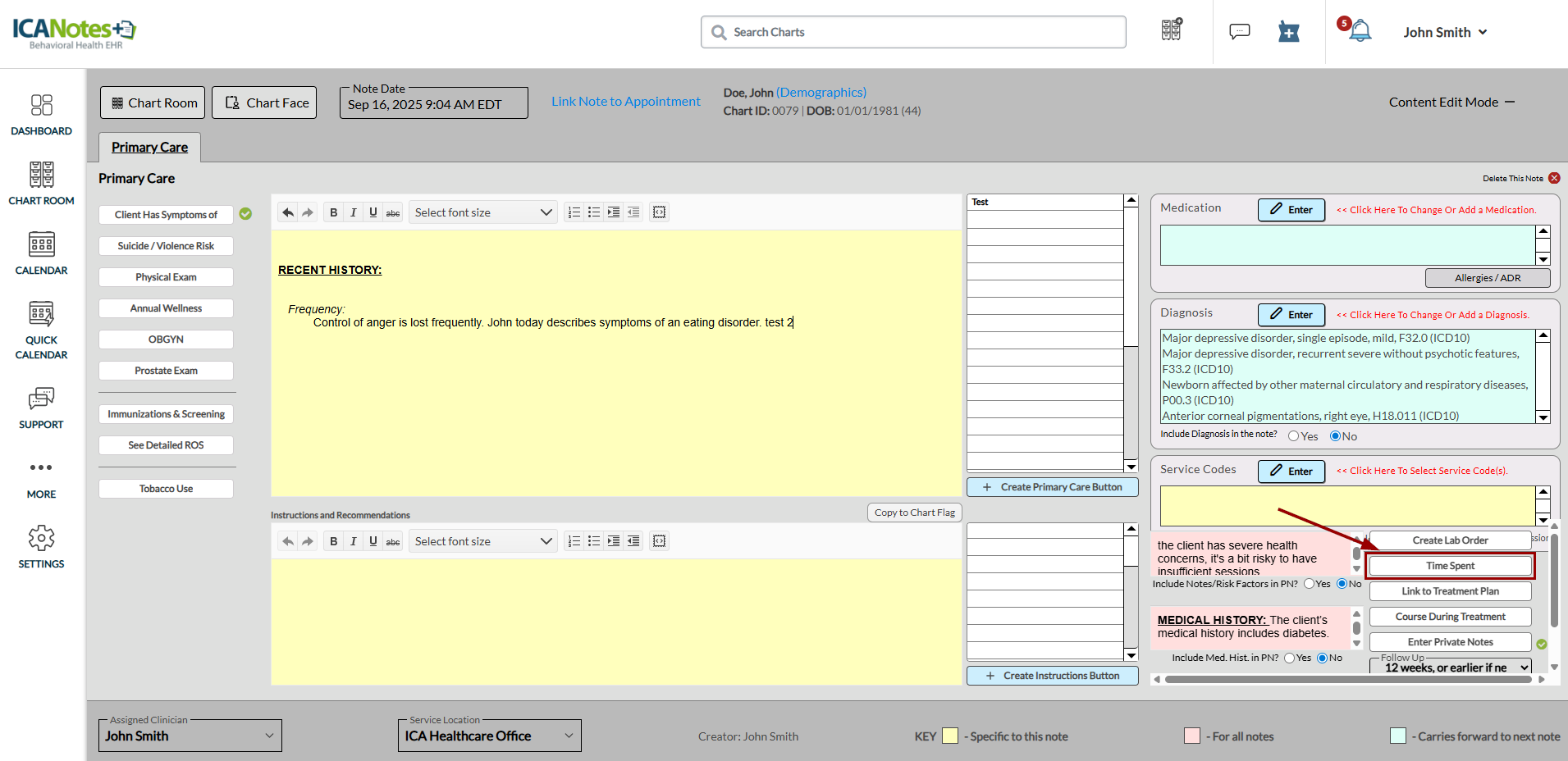Insert numbered list in Instructions editor
This screenshot has height=761, width=1568.
tap(574, 541)
